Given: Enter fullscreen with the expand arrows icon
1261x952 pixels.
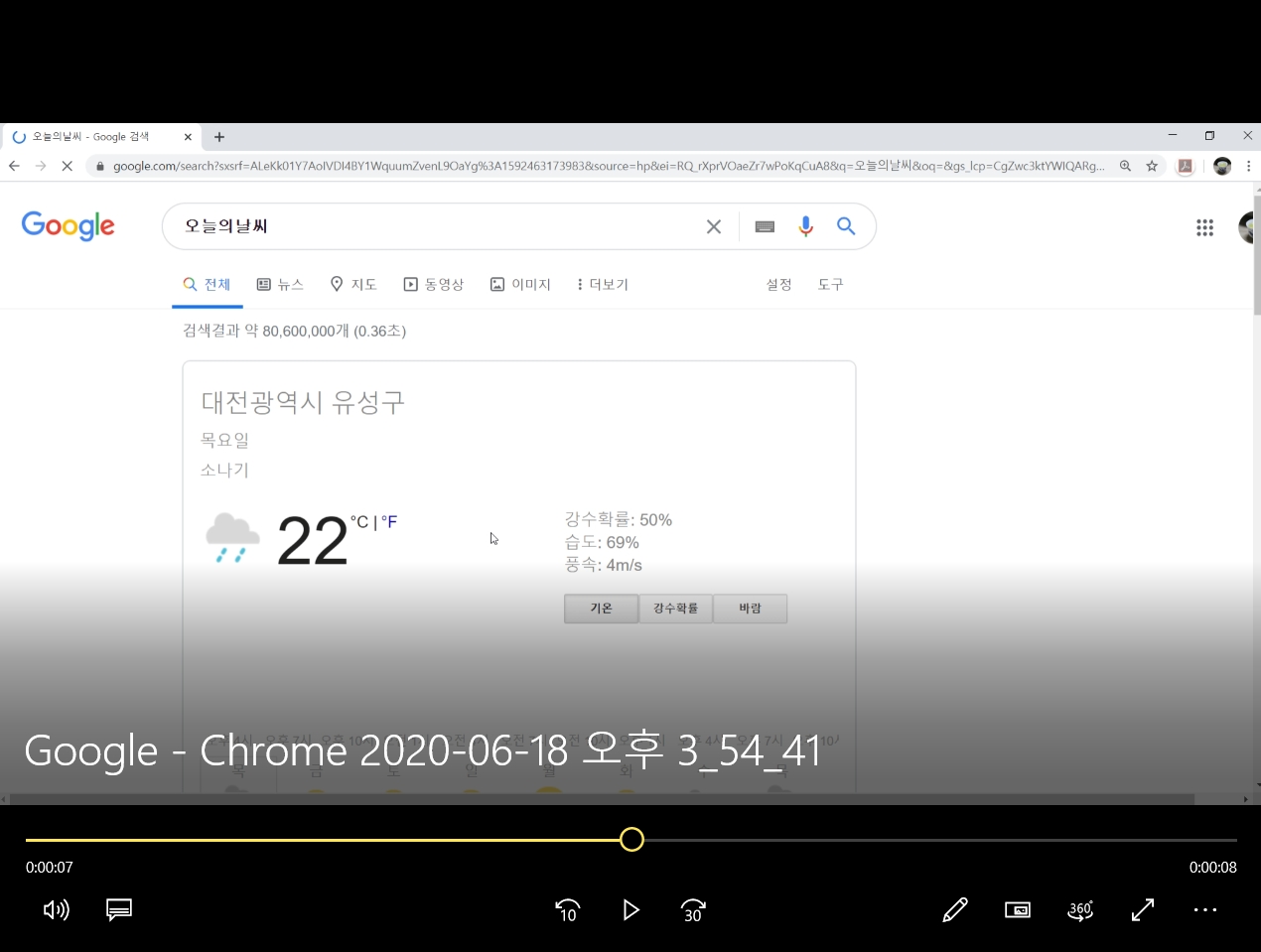Looking at the screenshot, I should [x=1143, y=909].
